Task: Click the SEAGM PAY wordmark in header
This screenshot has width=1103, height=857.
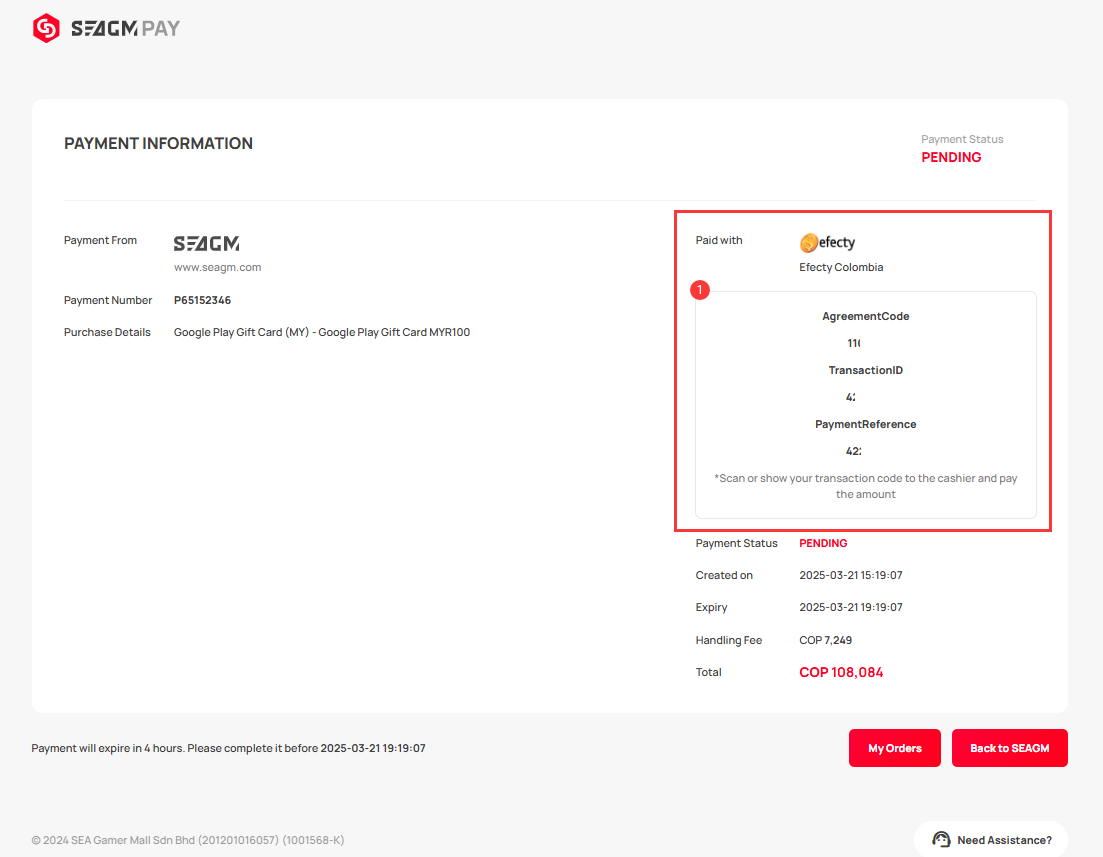Action: click(x=125, y=28)
